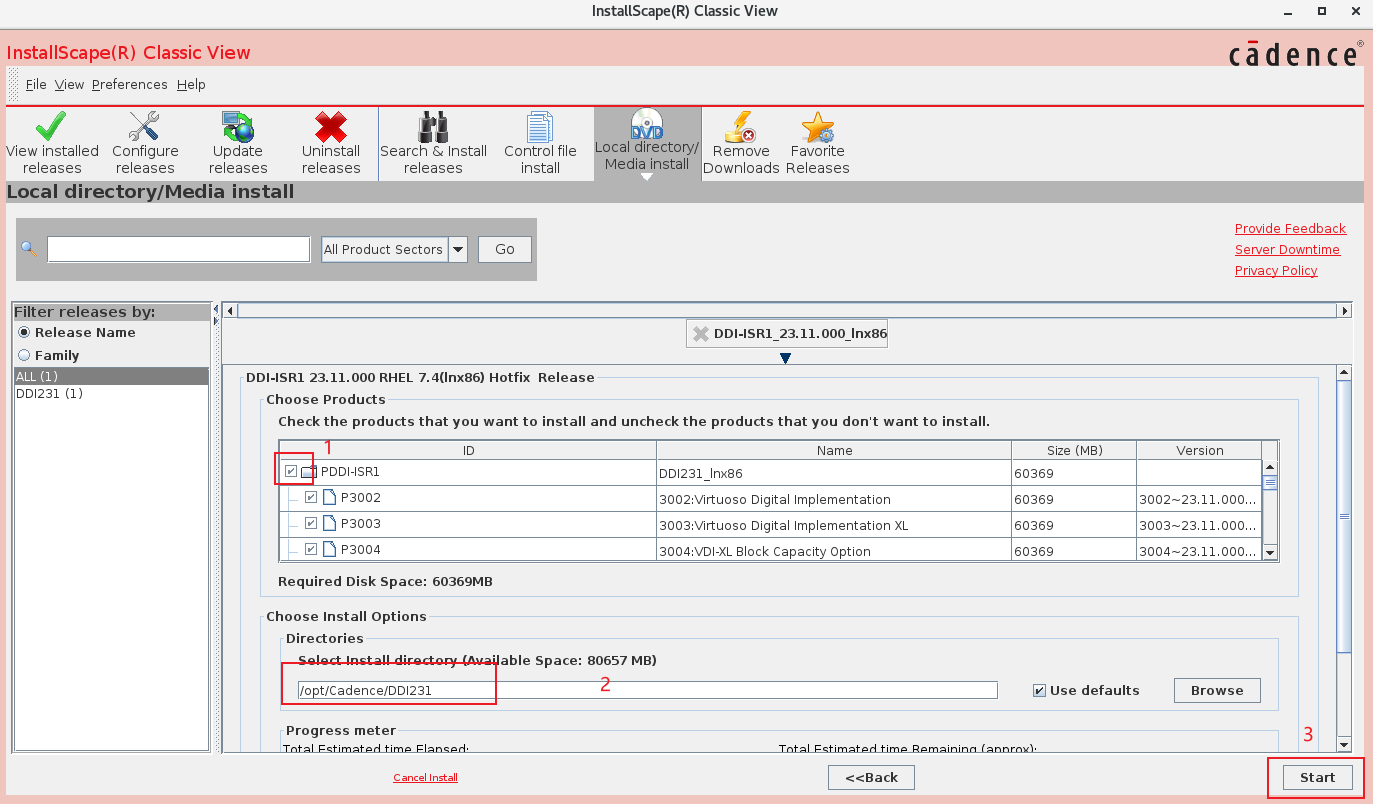Open the All Product Sectors dropdown
1373x804 pixels.
pos(457,250)
